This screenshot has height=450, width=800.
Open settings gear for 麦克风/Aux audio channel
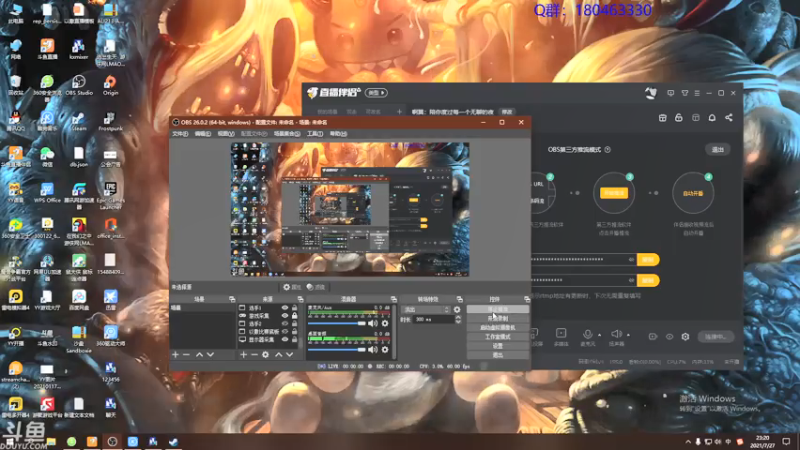tap(385, 323)
